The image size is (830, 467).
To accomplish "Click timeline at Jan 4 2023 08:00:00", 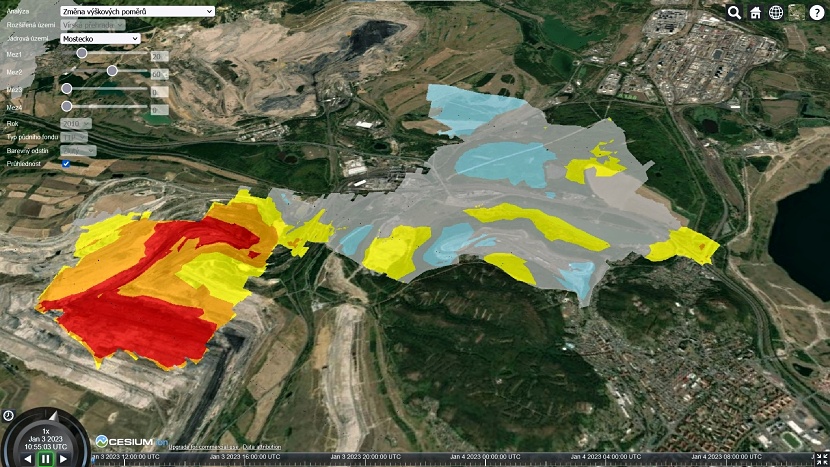I will (726, 459).
